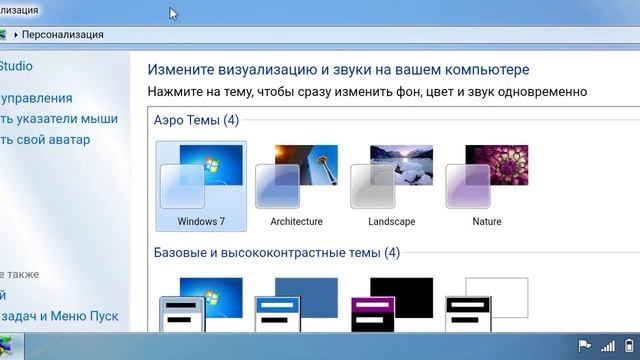Open the управления link in sidebar
The height and width of the screenshot is (360, 640).
36,98
